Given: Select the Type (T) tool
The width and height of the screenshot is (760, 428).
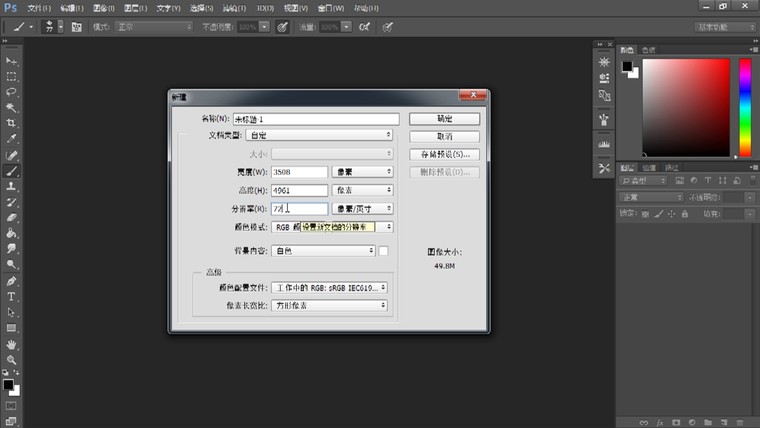Looking at the screenshot, I should (12, 297).
